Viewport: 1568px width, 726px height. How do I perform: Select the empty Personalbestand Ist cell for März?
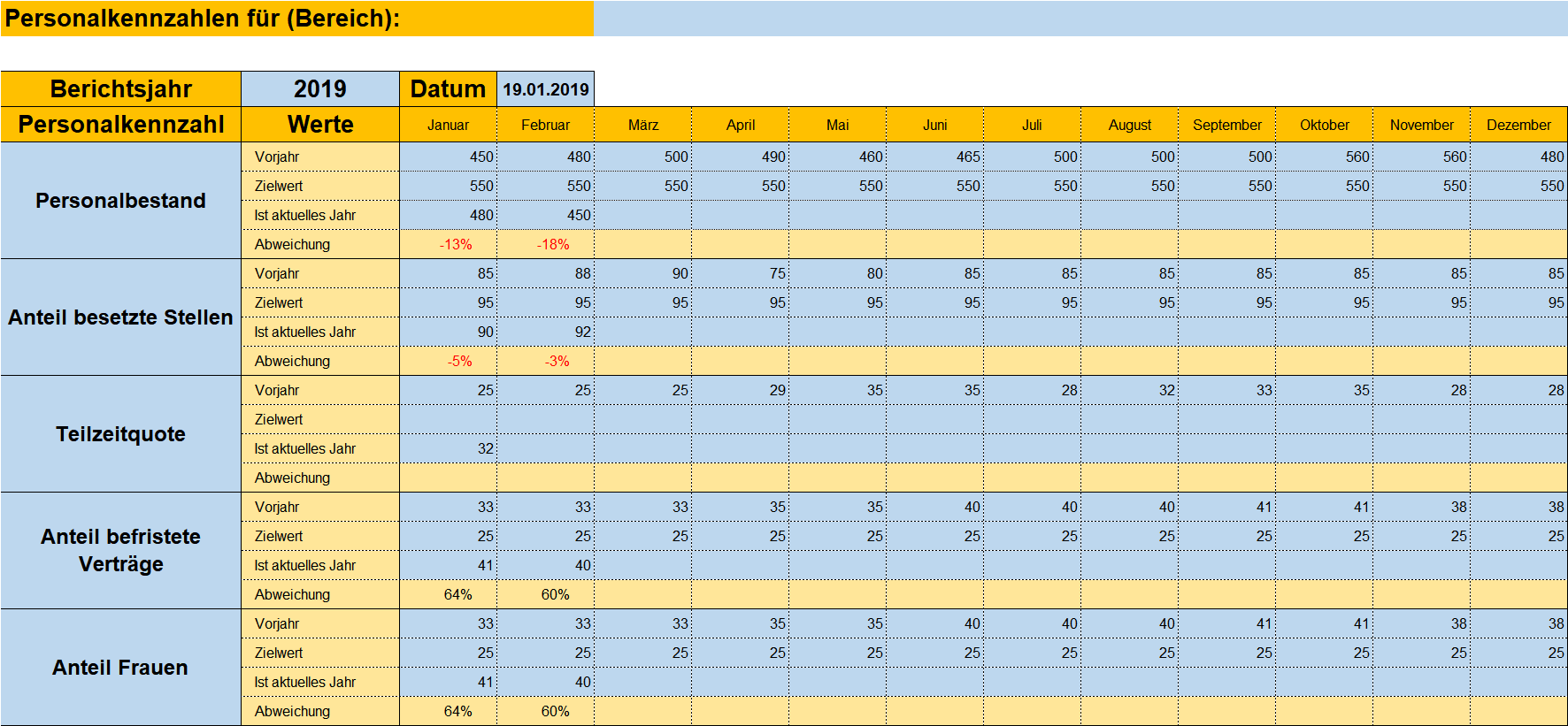click(643, 215)
